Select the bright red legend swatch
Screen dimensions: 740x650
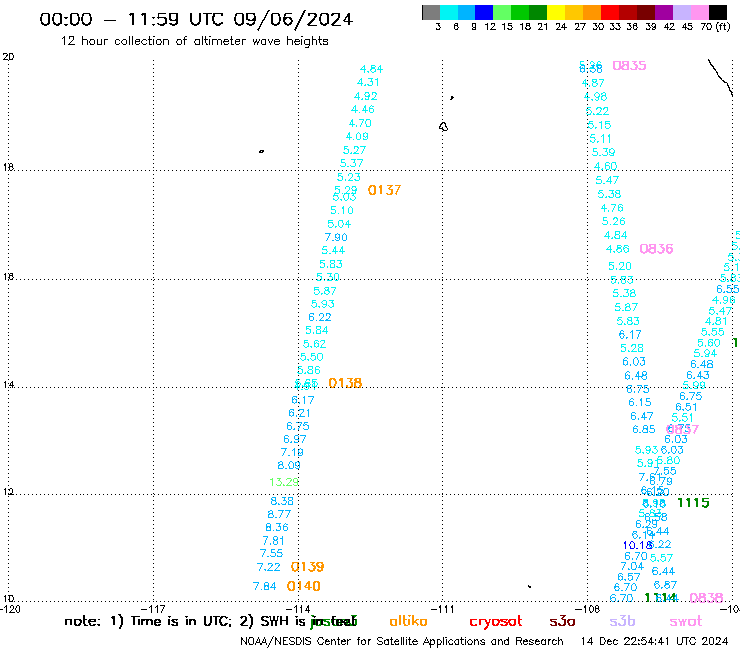click(610, 12)
